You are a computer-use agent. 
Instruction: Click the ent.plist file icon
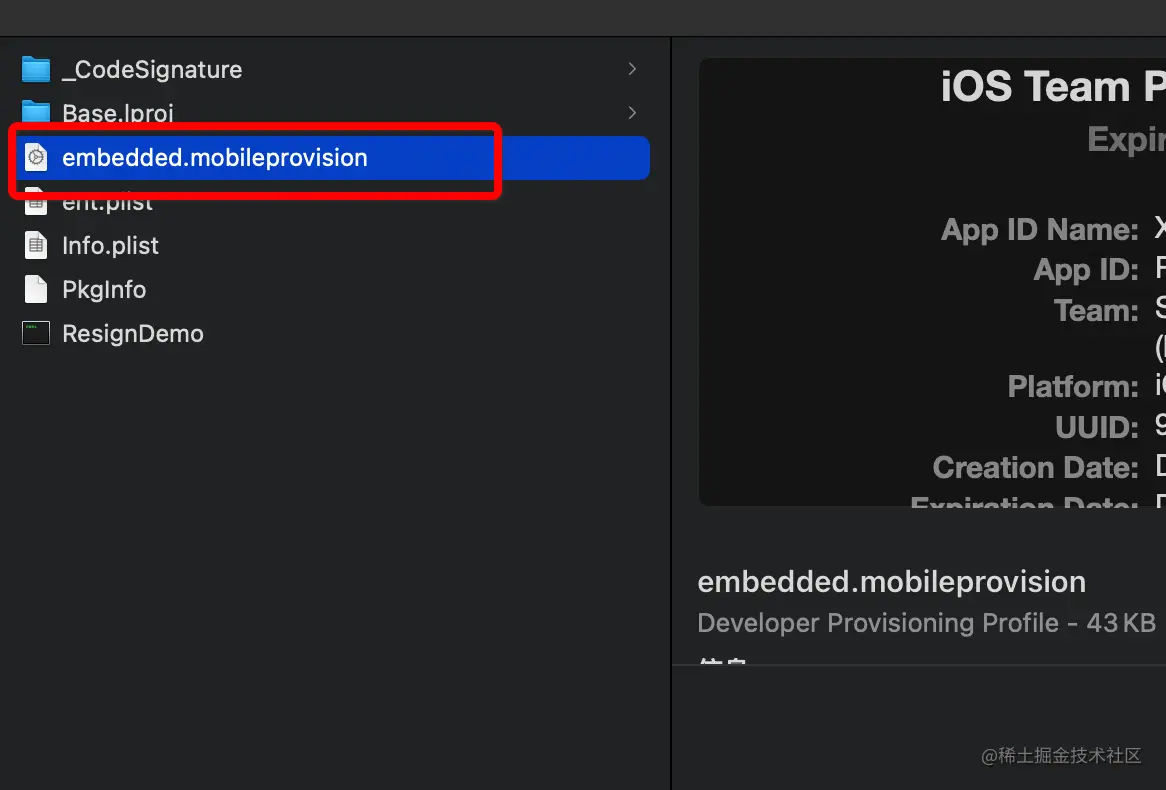tap(36, 202)
